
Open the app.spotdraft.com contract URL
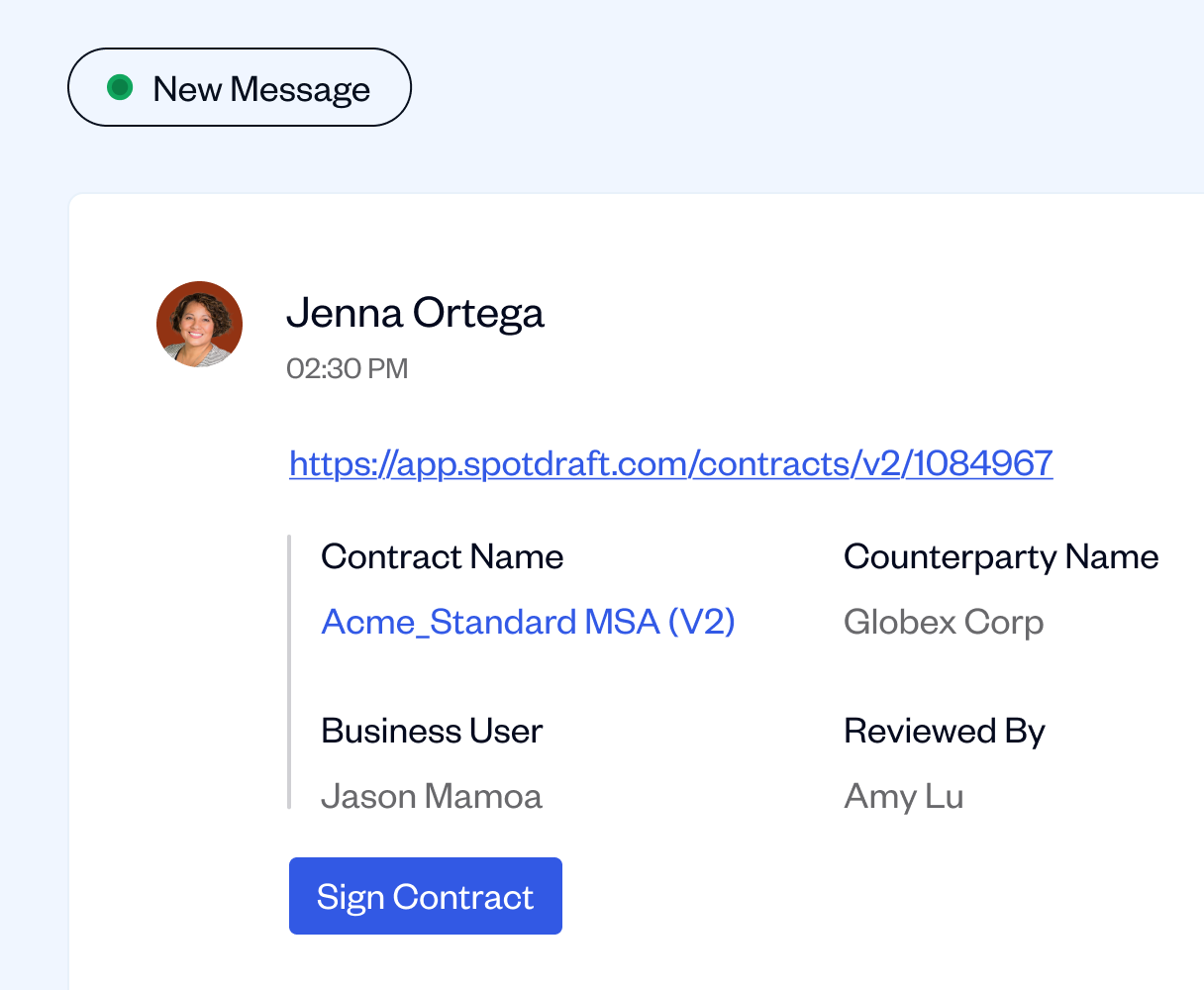[670, 462]
